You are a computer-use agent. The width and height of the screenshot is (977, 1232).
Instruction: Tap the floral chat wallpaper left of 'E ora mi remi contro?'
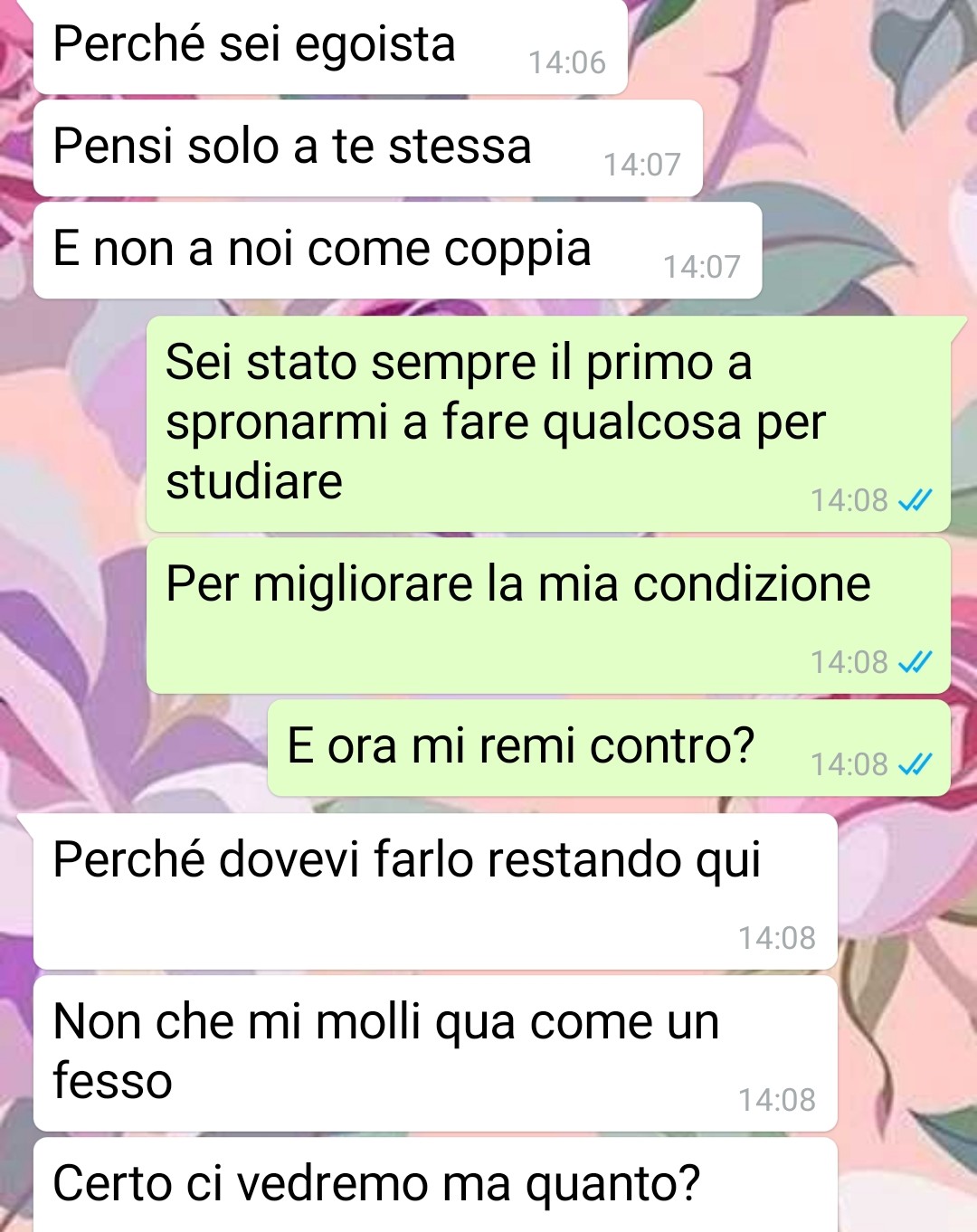pos(136,748)
